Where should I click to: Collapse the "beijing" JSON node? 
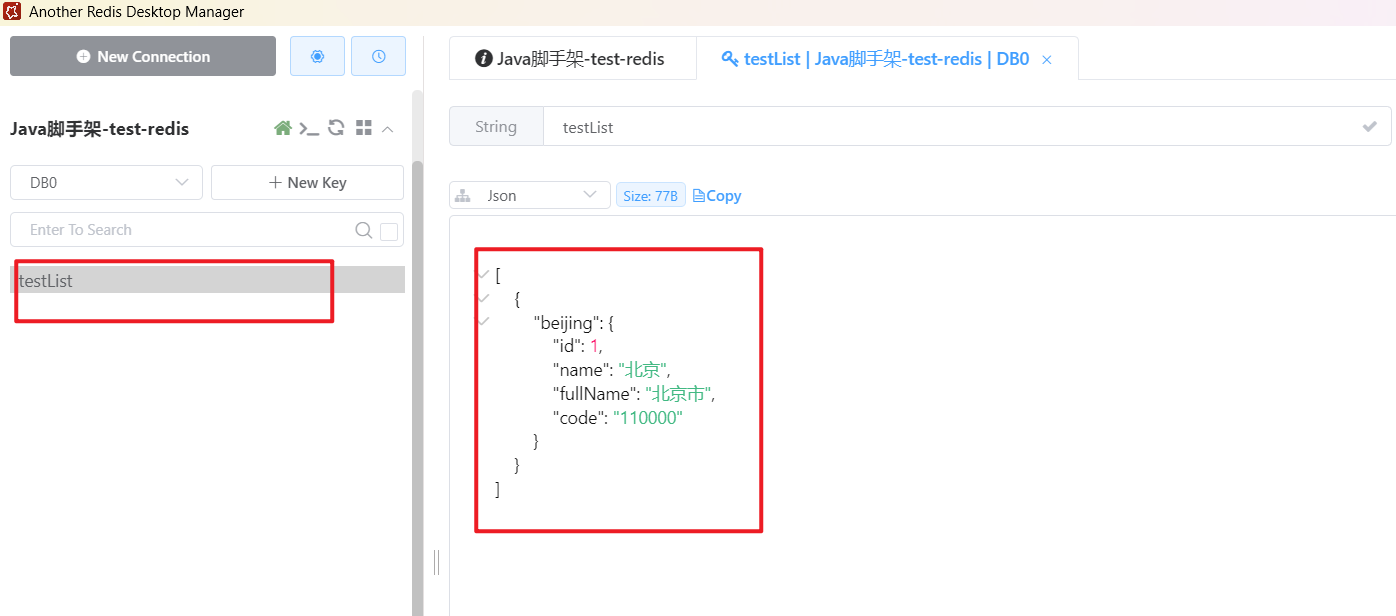tap(484, 322)
